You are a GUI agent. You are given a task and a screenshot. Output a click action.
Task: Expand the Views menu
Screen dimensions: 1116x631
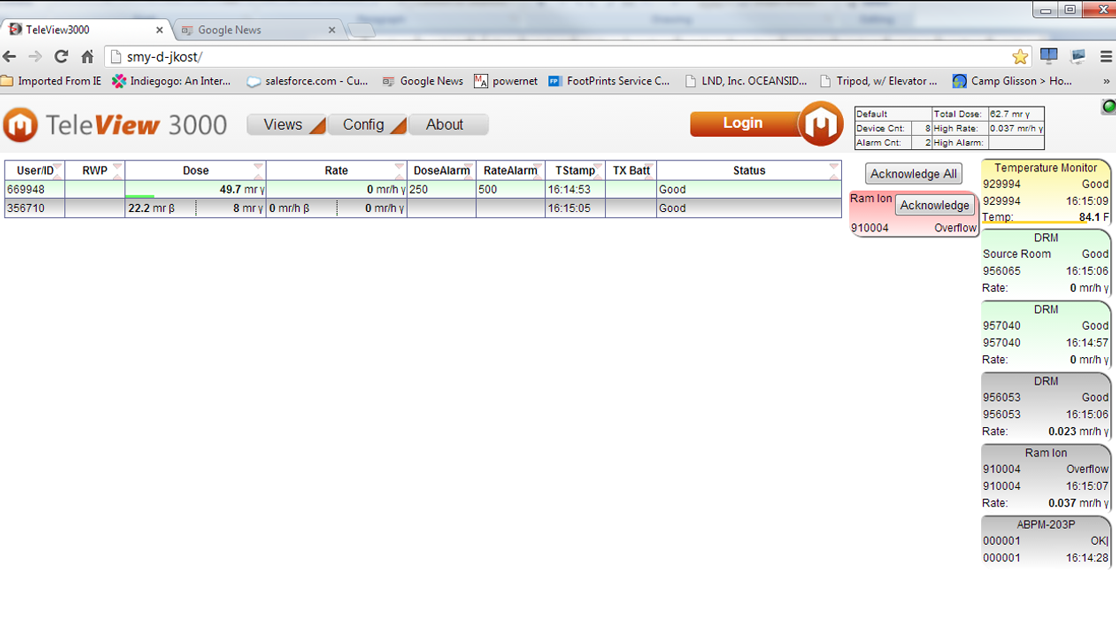(285, 124)
